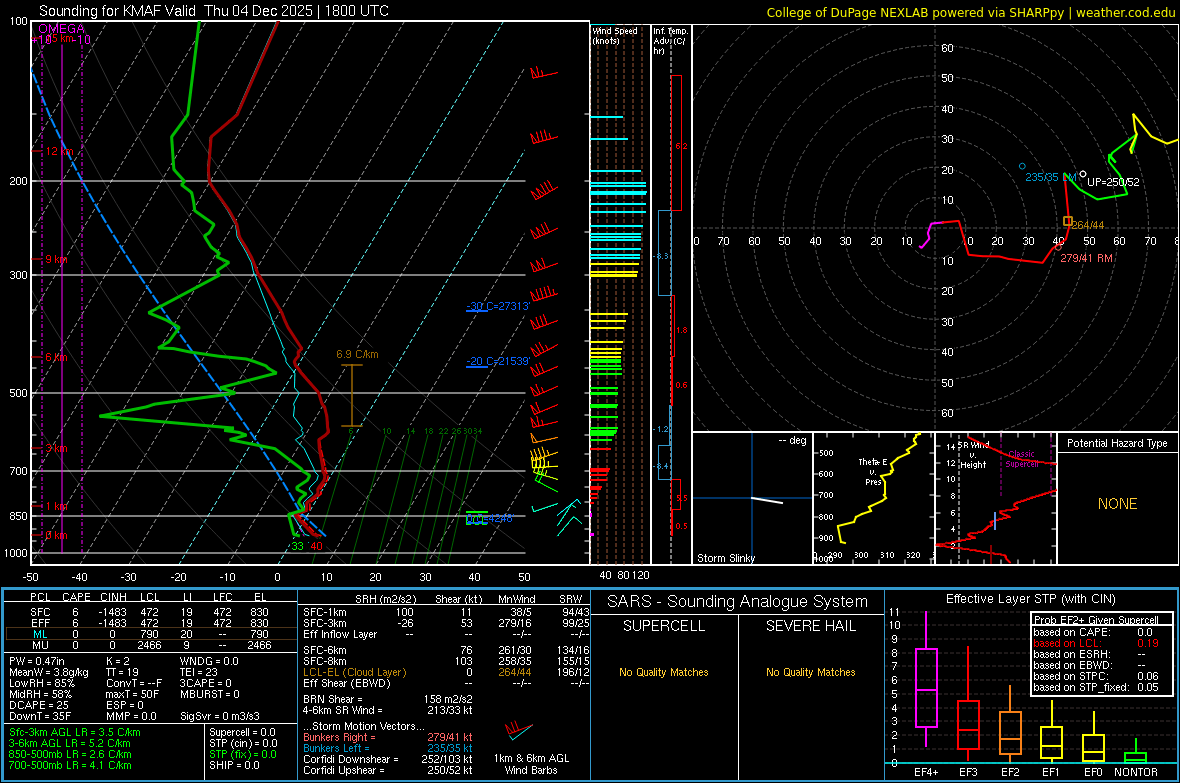The height and width of the screenshot is (783, 1180).
Task: Click the 'Wind Speed (knots)' panel header
Action: (x=614, y=35)
